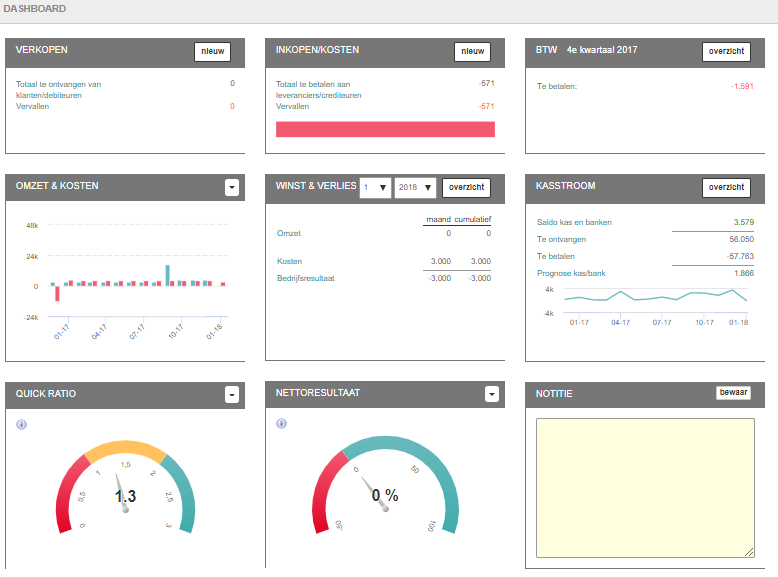The height and width of the screenshot is (577, 778).
Task: Click the red Vervallen progress bar
Action: pyautogui.click(x=385, y=129)
